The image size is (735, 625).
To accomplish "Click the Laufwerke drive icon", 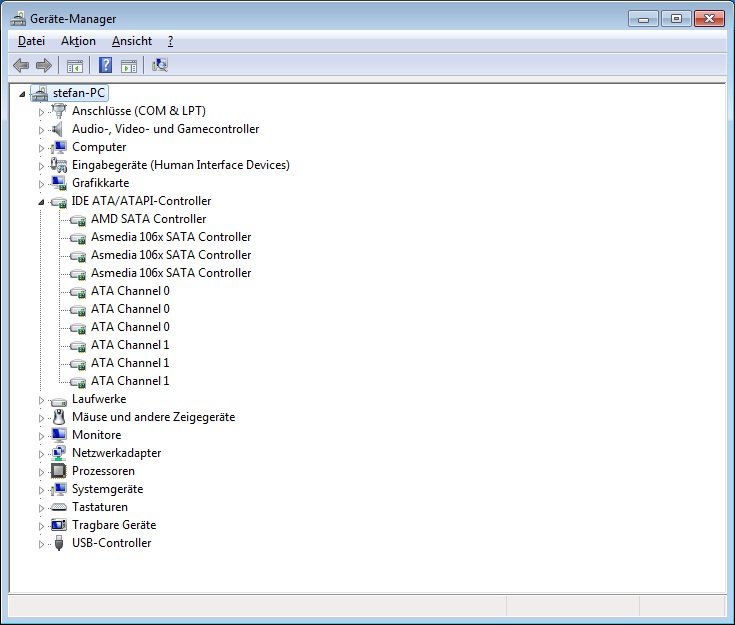I will tap(59, 400).
